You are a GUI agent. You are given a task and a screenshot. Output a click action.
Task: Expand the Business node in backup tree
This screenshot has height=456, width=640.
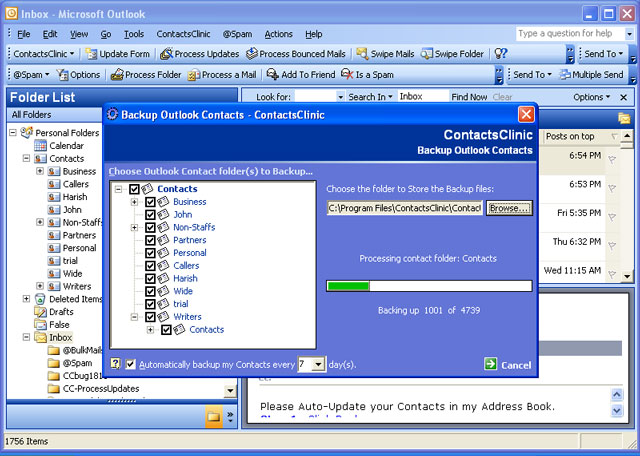tap(134, 202)
